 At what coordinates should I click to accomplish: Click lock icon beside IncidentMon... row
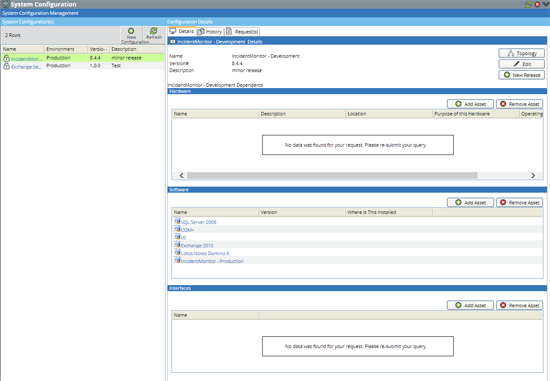(x=6, y=58)
